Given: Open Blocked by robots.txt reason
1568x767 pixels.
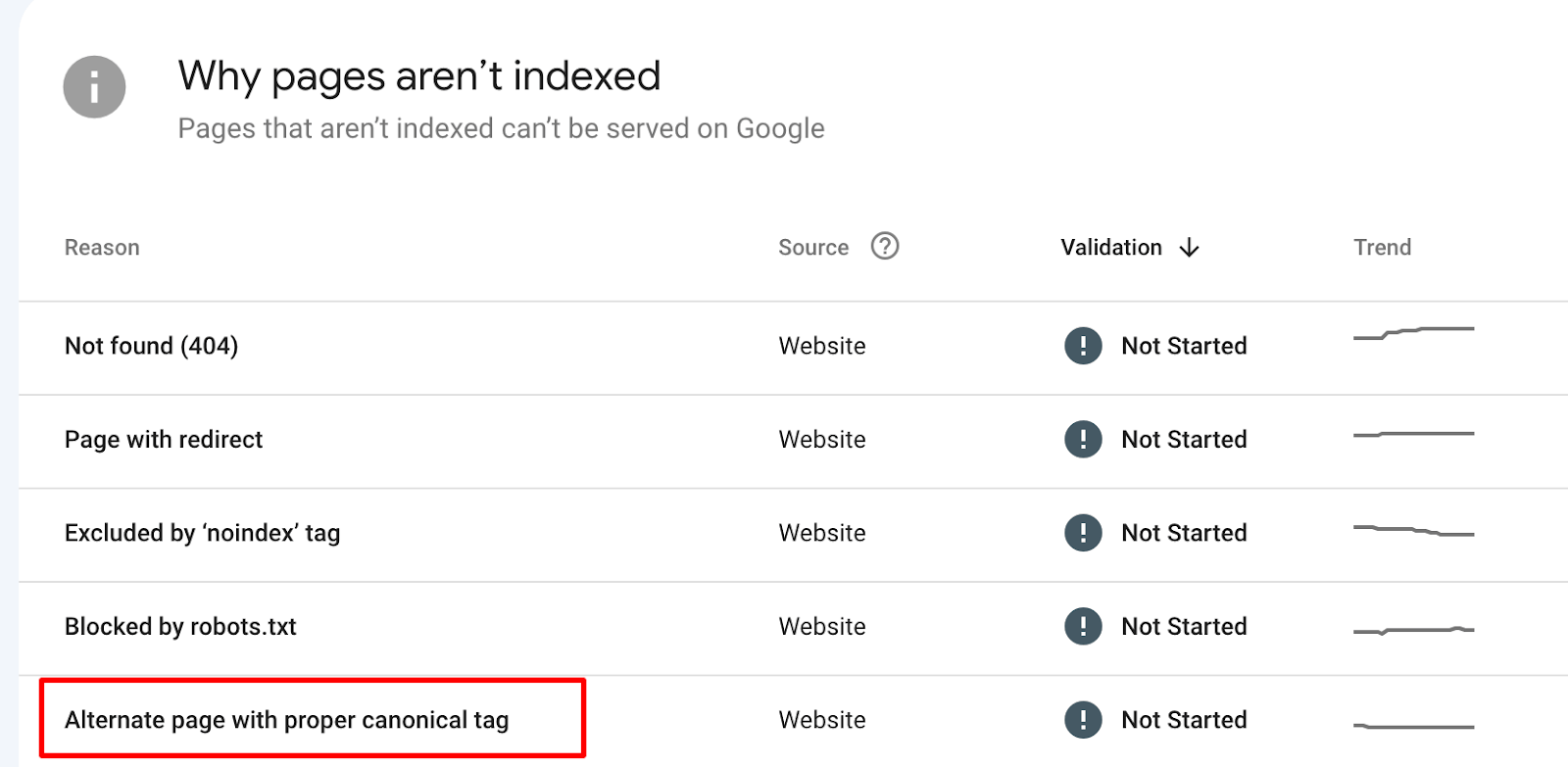Looking at the screenshot, I should coord(180,627).
